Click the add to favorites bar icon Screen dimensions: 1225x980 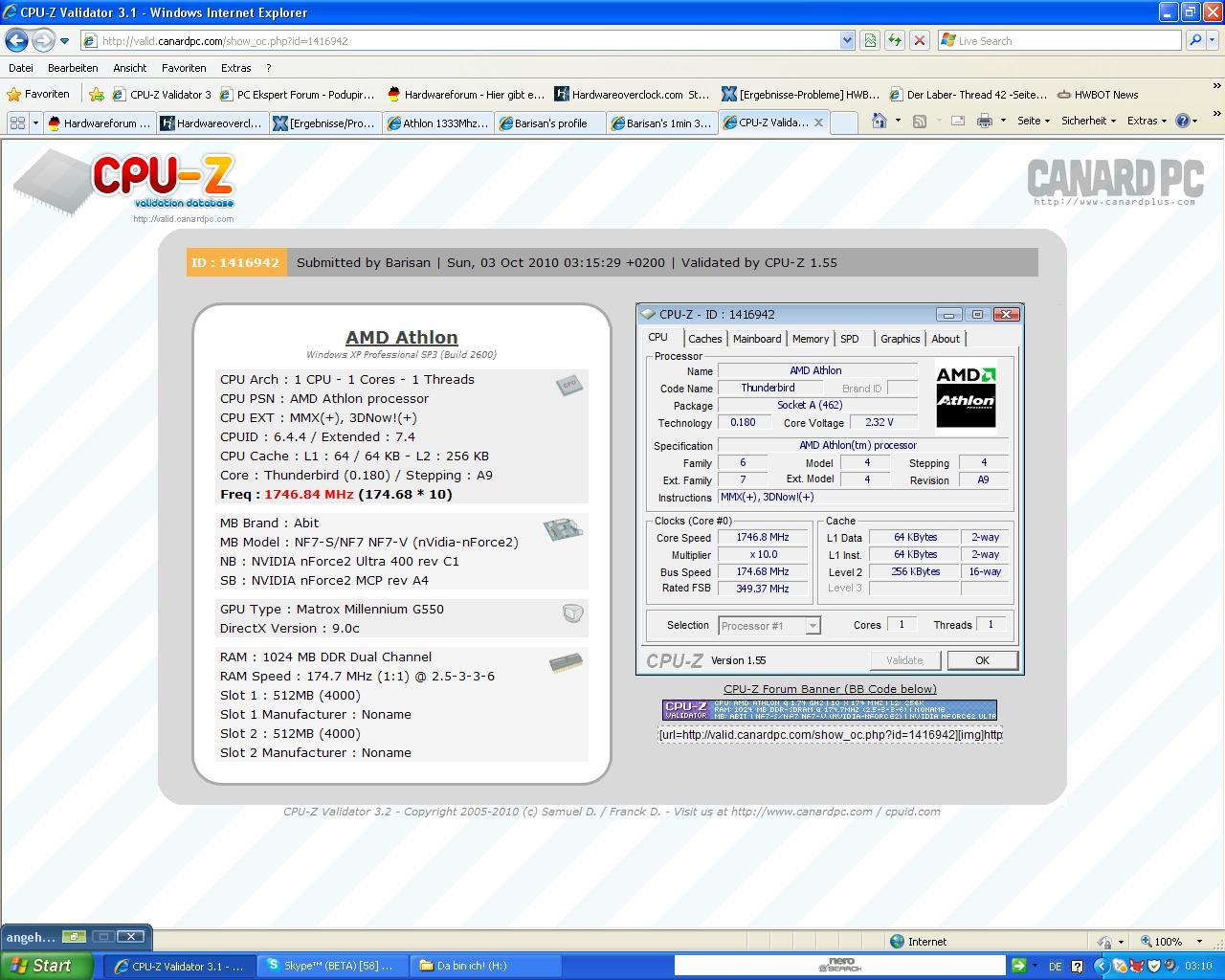pos(97,94)
